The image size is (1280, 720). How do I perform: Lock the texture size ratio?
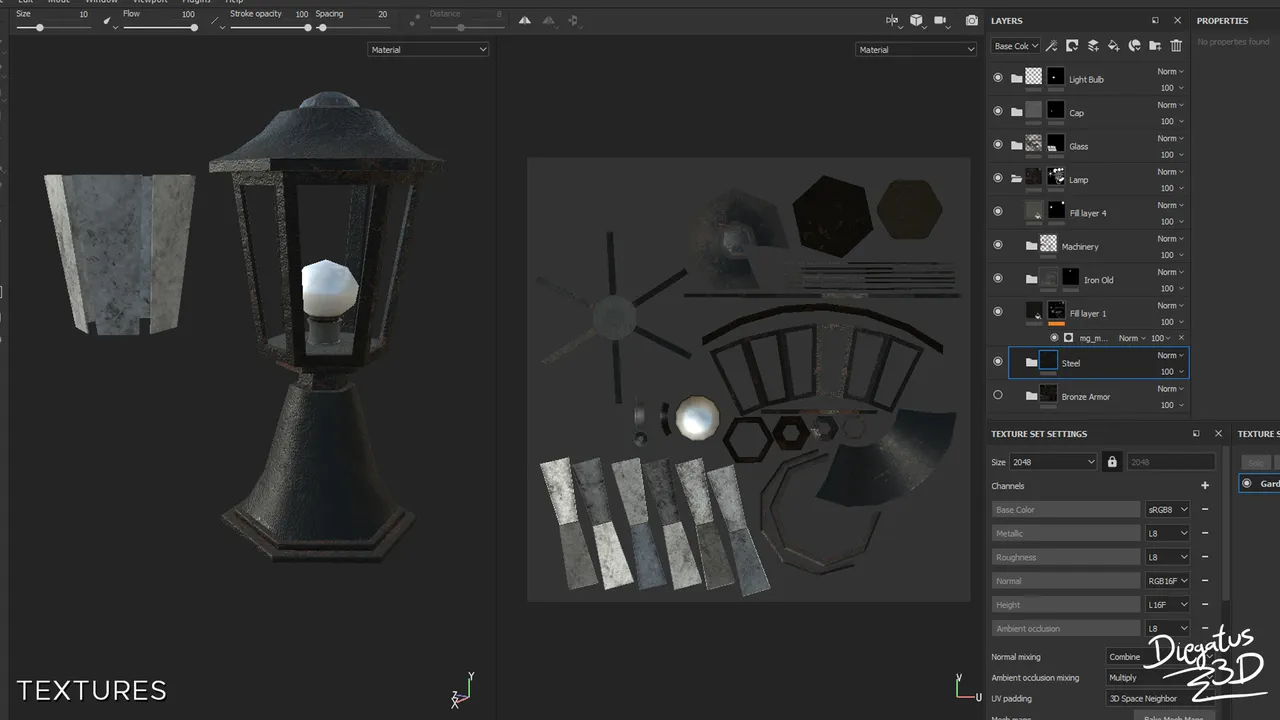click(x=1112, y=462)
